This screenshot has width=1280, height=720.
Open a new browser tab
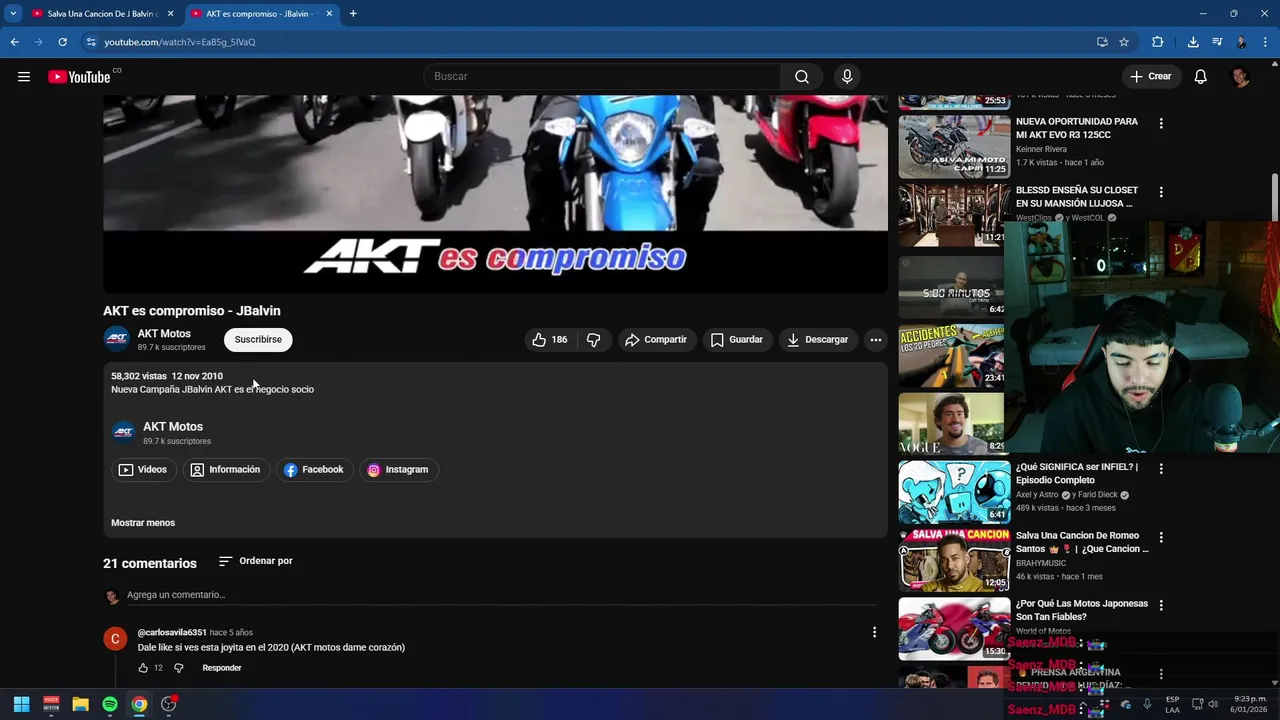353,14
